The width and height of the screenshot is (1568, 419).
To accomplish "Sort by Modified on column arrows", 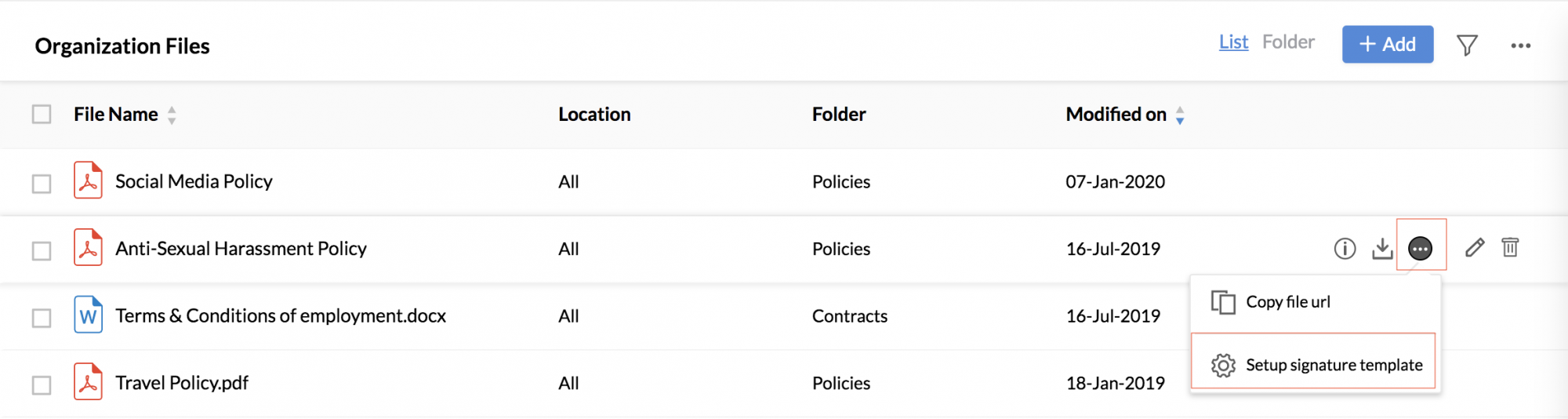I will coord(1180,115).
